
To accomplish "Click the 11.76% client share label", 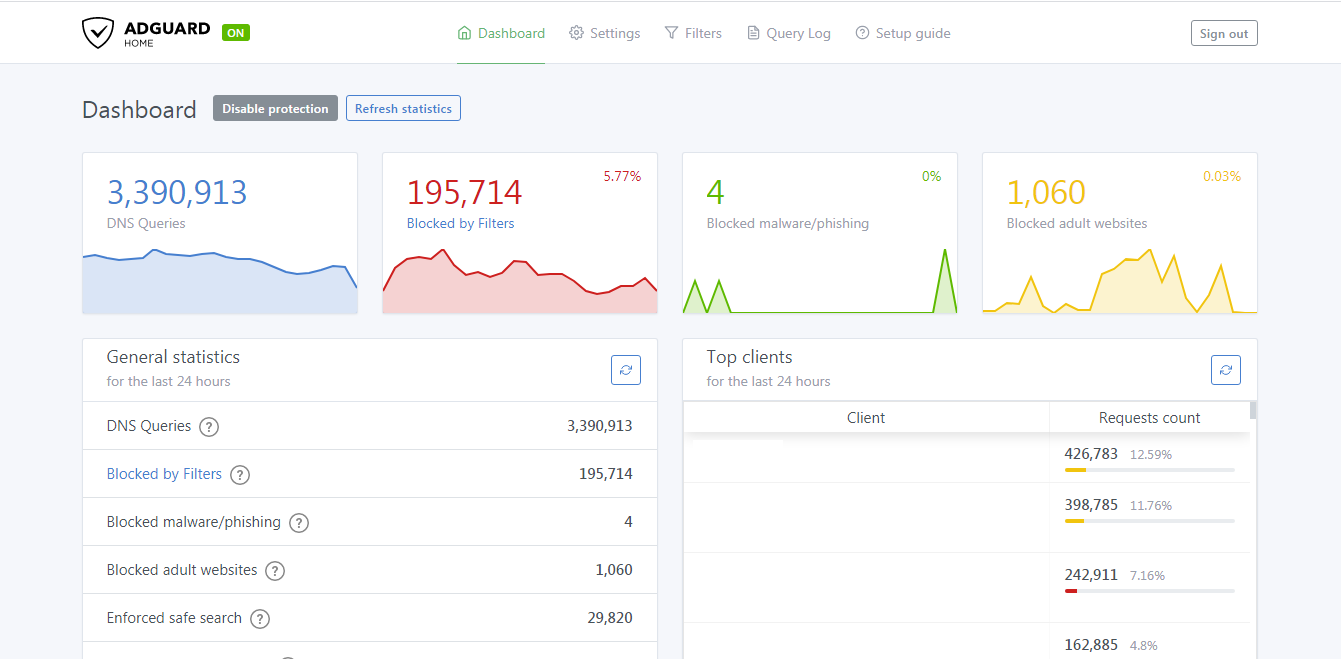I will point(1151,506).
